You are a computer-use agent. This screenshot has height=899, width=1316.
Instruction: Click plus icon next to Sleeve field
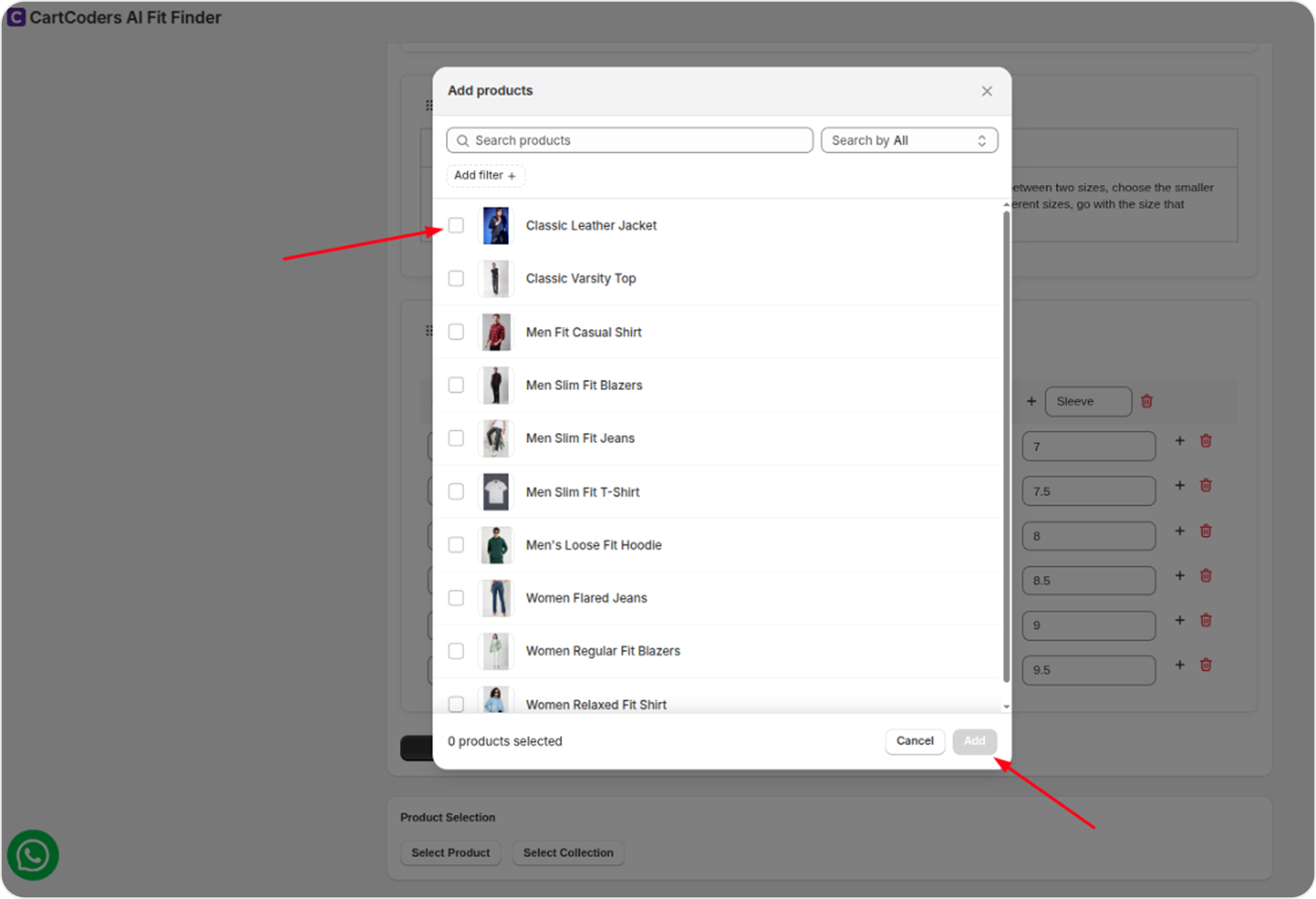point(1031,401)
